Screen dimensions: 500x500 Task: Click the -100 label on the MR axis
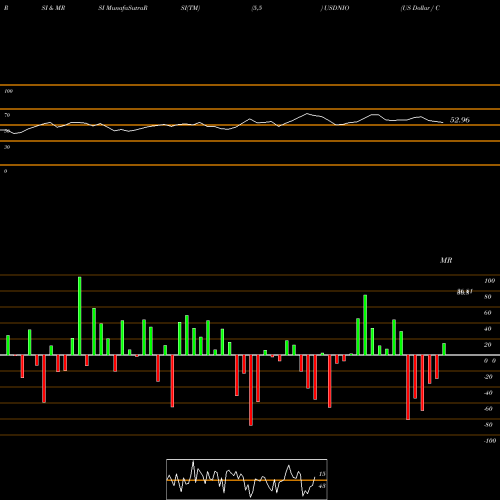click(x=490, y=441)
